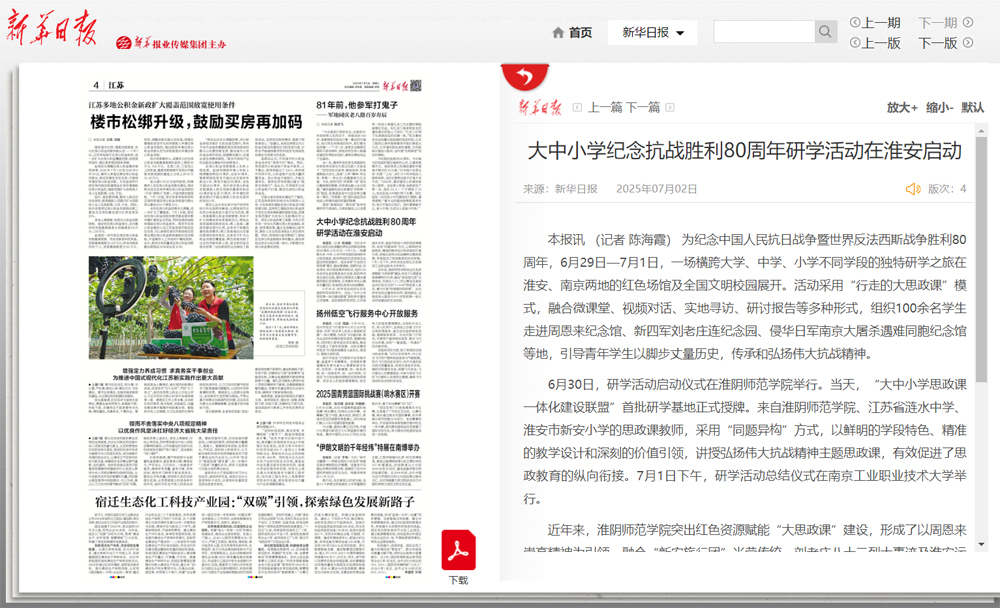Go to 下一期 next issue
Screen dimensions: 1000x608
tap(937, 23)
